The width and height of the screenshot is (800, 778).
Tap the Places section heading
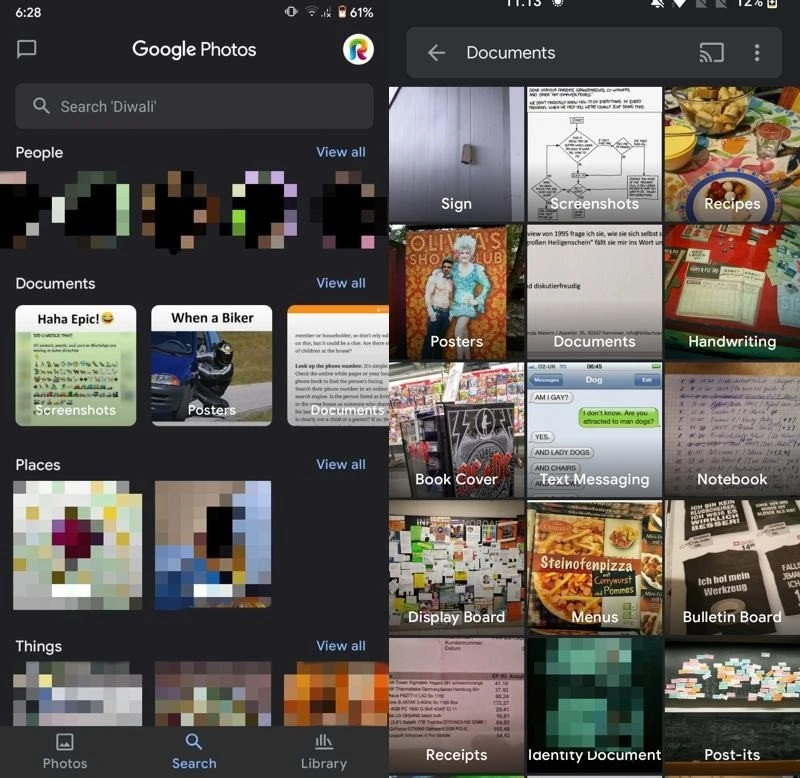(x=38, y=465)
